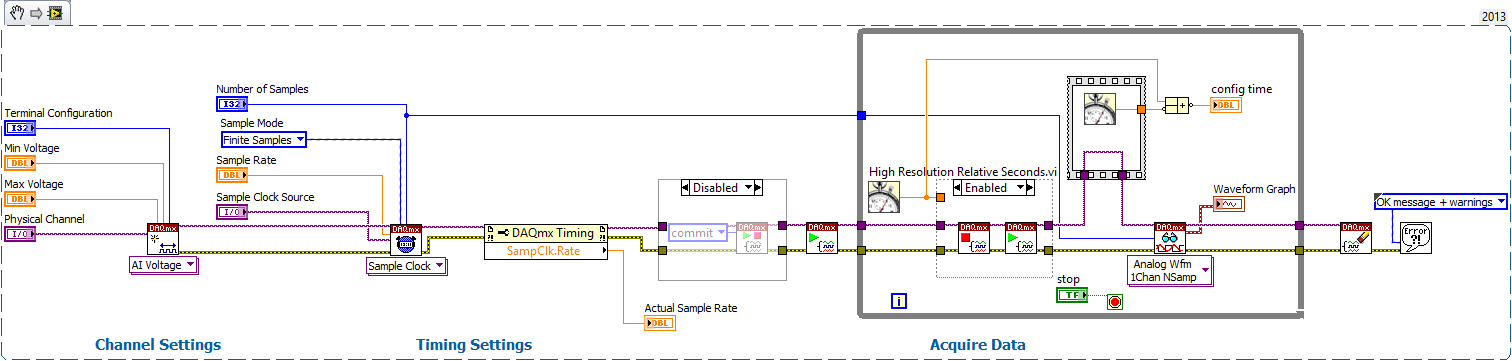Click the arrow icon in snippet header
The height and width of the screenshot is (361, 1512).
point(35,13)
